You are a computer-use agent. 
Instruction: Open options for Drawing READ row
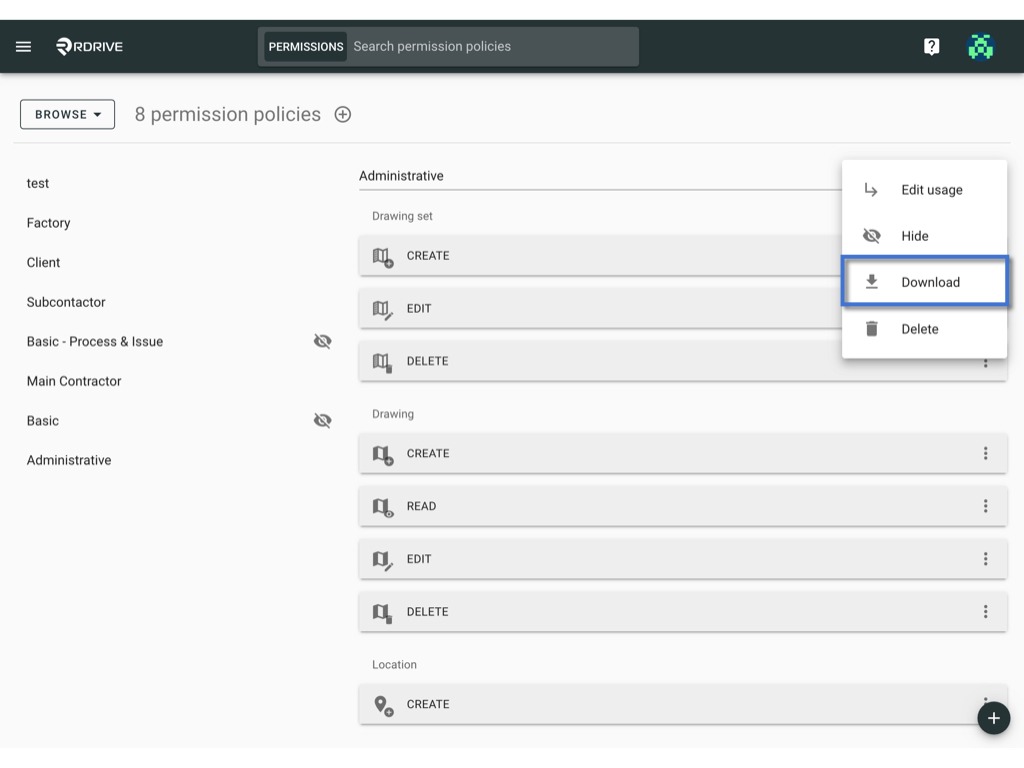click(985, 506)
